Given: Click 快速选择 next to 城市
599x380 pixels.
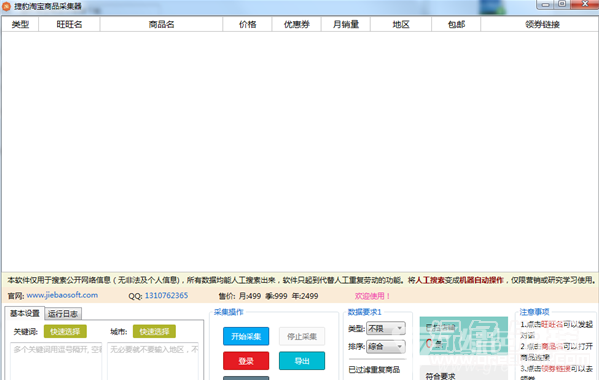Looking at the screenshot, I should 154,331.
